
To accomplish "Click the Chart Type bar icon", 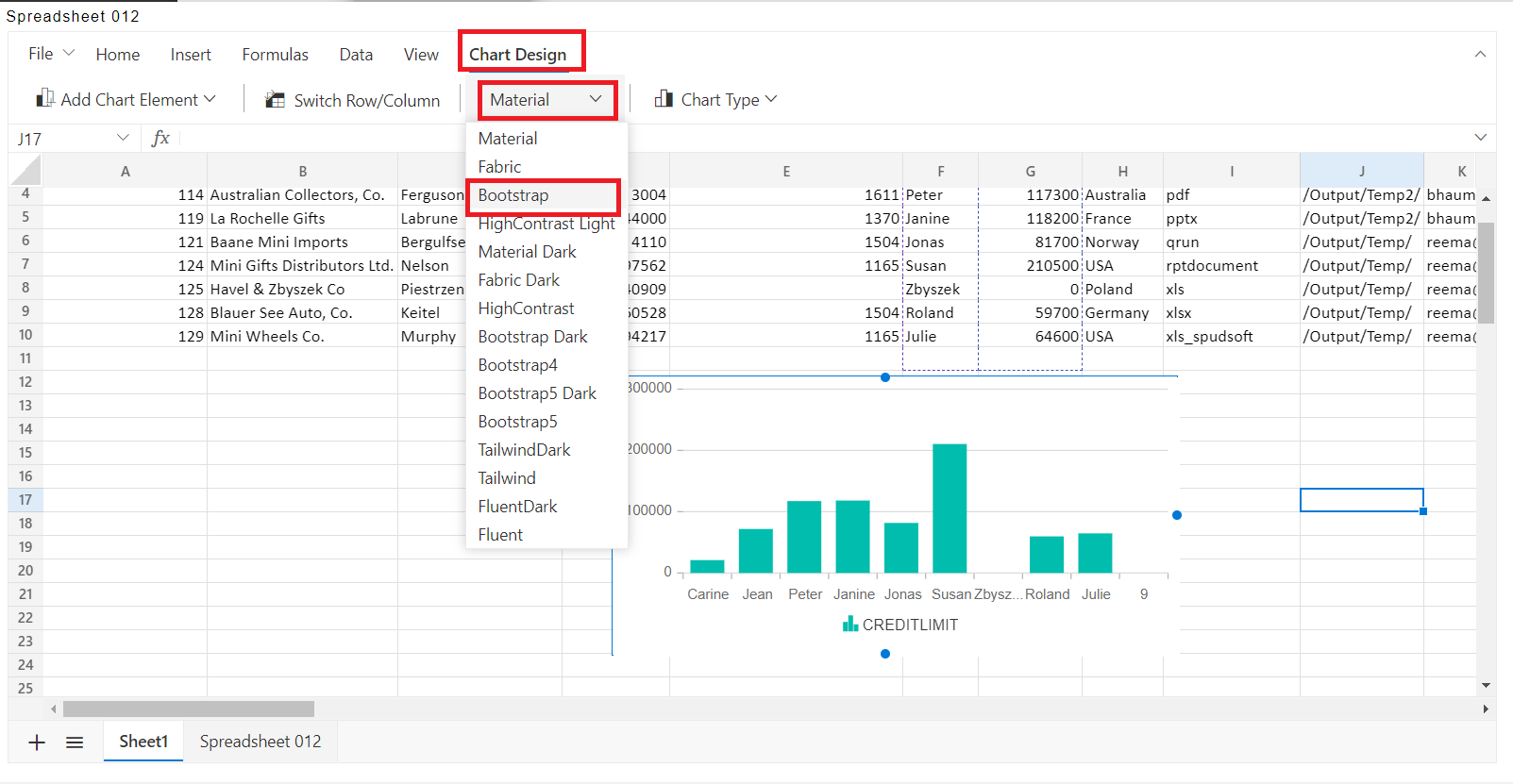I will pos(664,99).
